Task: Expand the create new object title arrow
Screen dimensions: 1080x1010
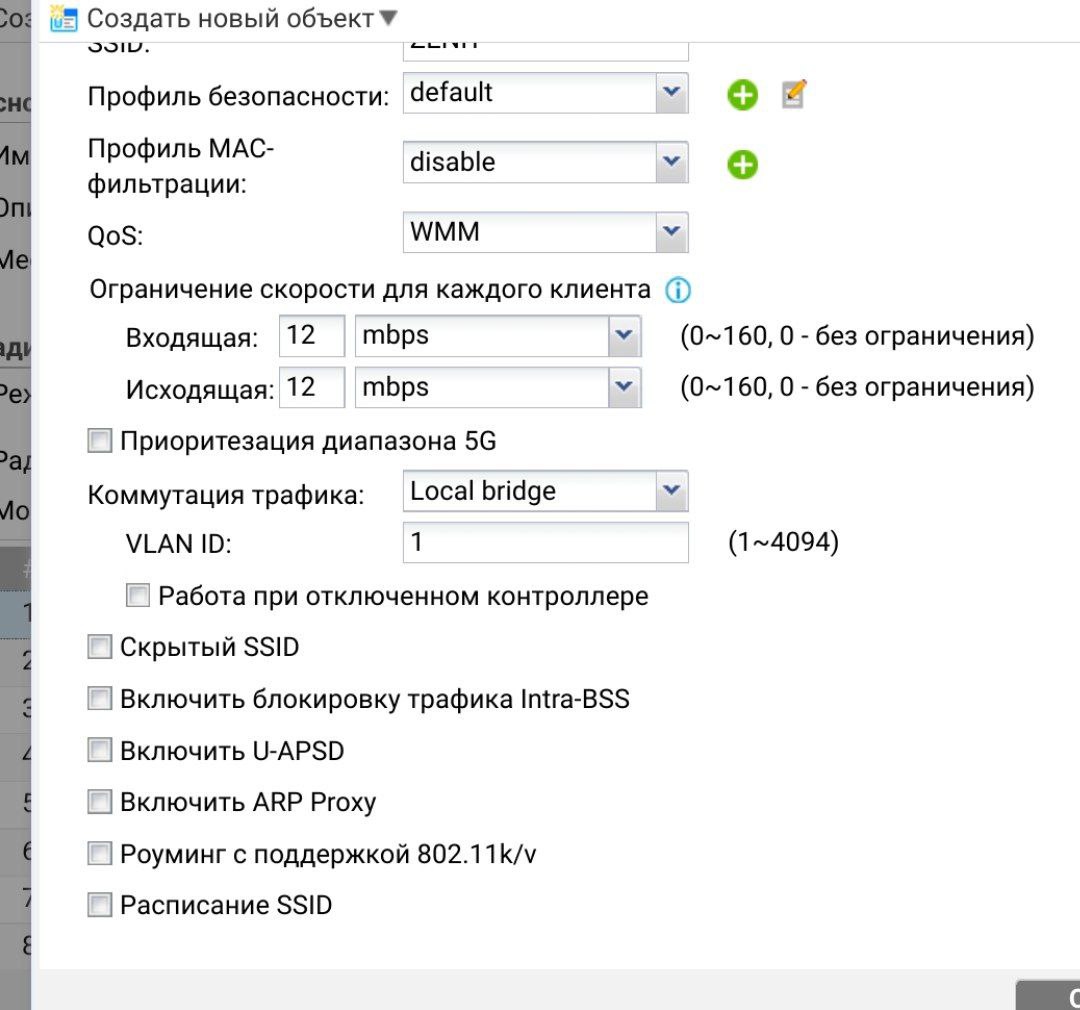Action: [389, 18]
